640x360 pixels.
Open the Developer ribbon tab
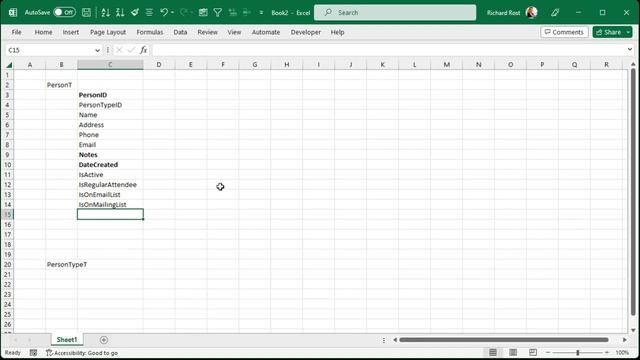(306, 32)
